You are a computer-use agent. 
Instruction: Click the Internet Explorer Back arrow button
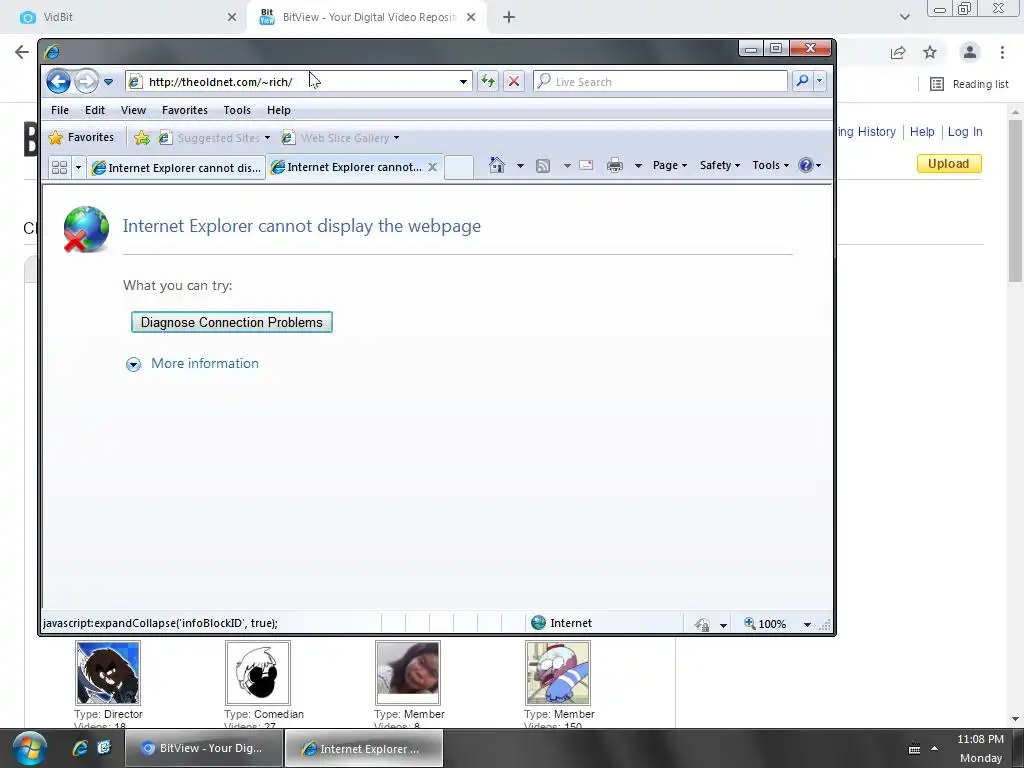pyautogui.click(x=58, y=82)
